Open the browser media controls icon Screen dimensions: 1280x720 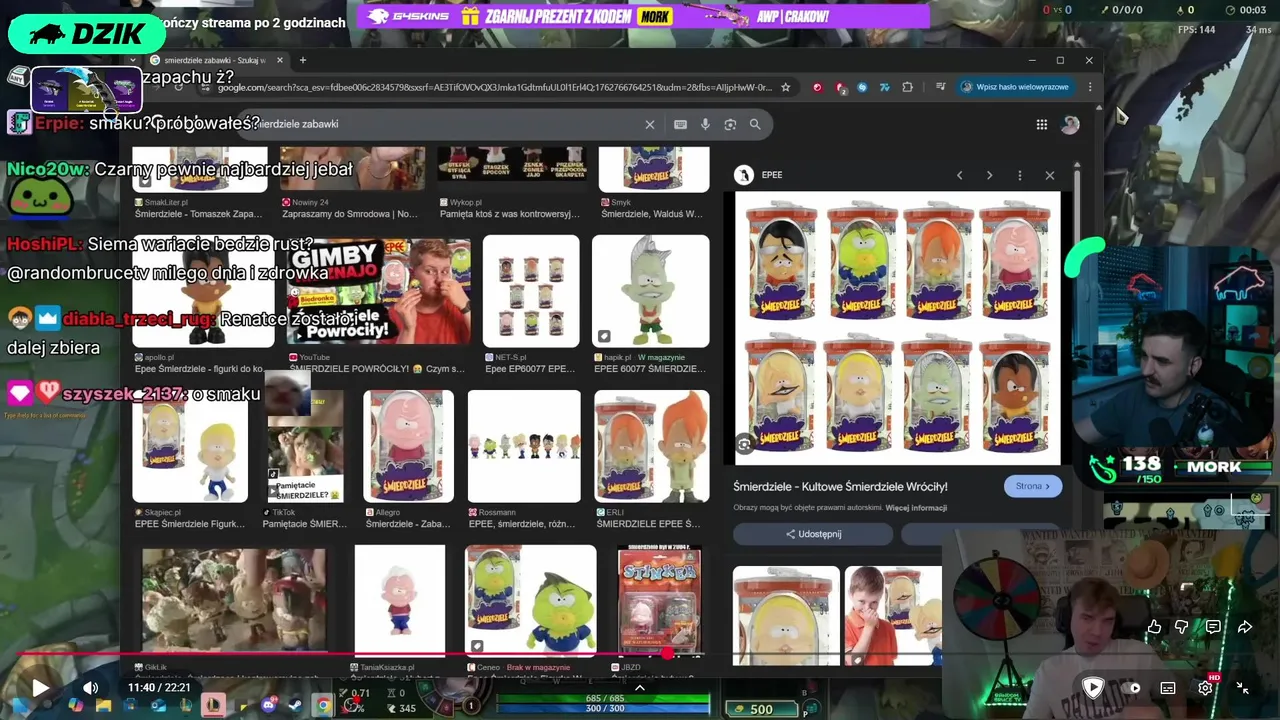[x=940, y=87]
